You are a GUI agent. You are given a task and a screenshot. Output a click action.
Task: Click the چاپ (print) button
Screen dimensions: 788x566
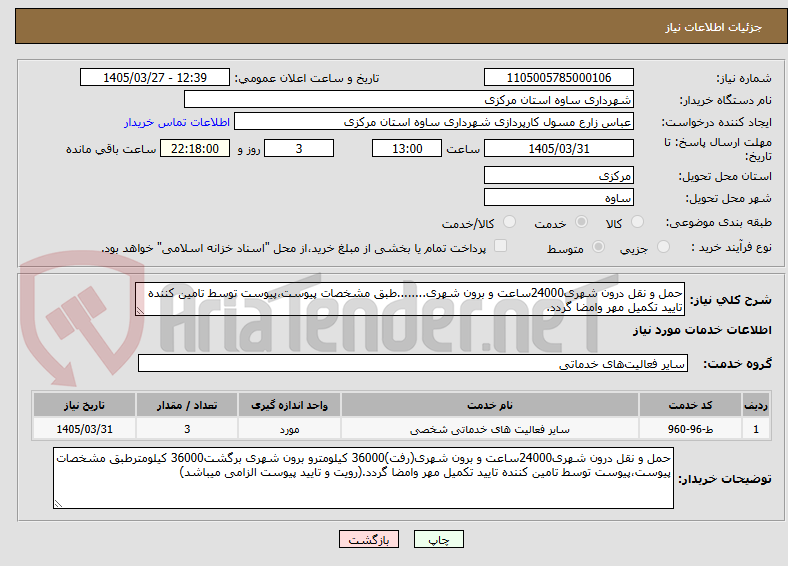[438, 539]
